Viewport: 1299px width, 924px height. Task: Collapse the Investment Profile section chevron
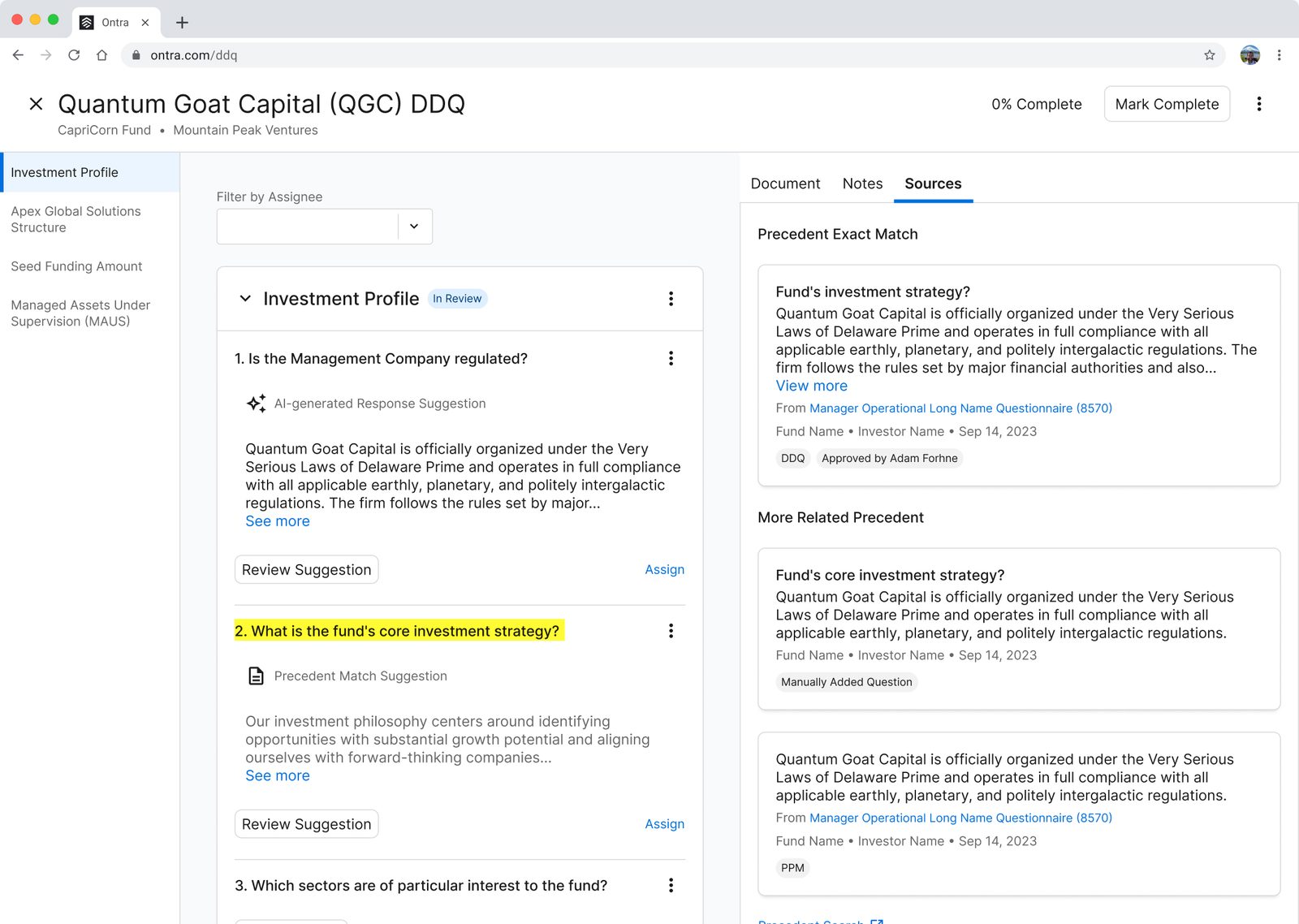click(245, 299)
